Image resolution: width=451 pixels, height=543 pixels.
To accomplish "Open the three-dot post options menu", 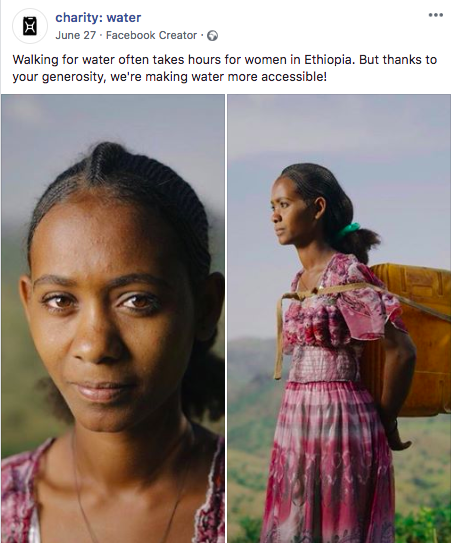I will (435, 15).
